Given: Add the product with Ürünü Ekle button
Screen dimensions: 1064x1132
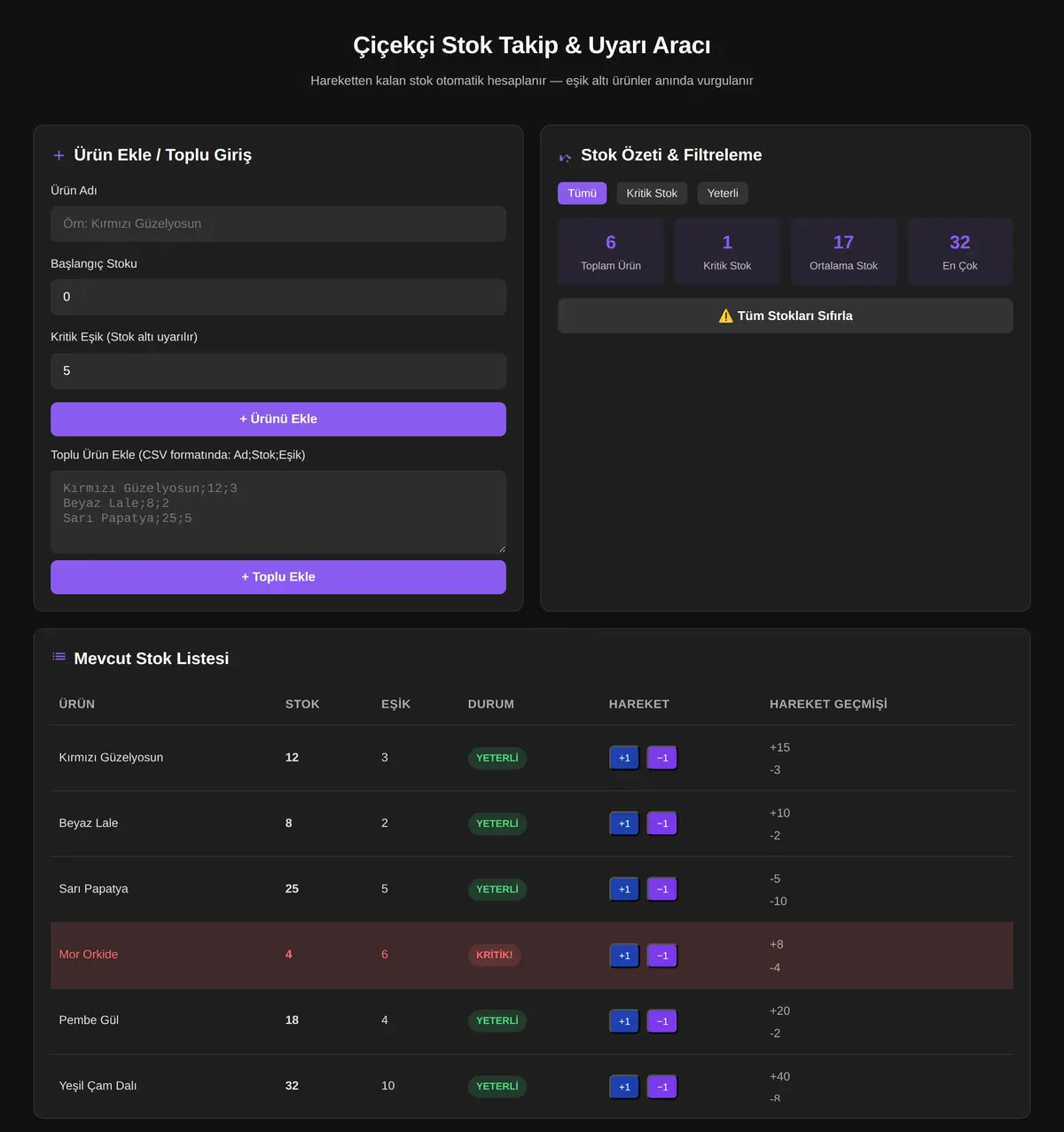Looking at the screenshot, I should 278,419.
